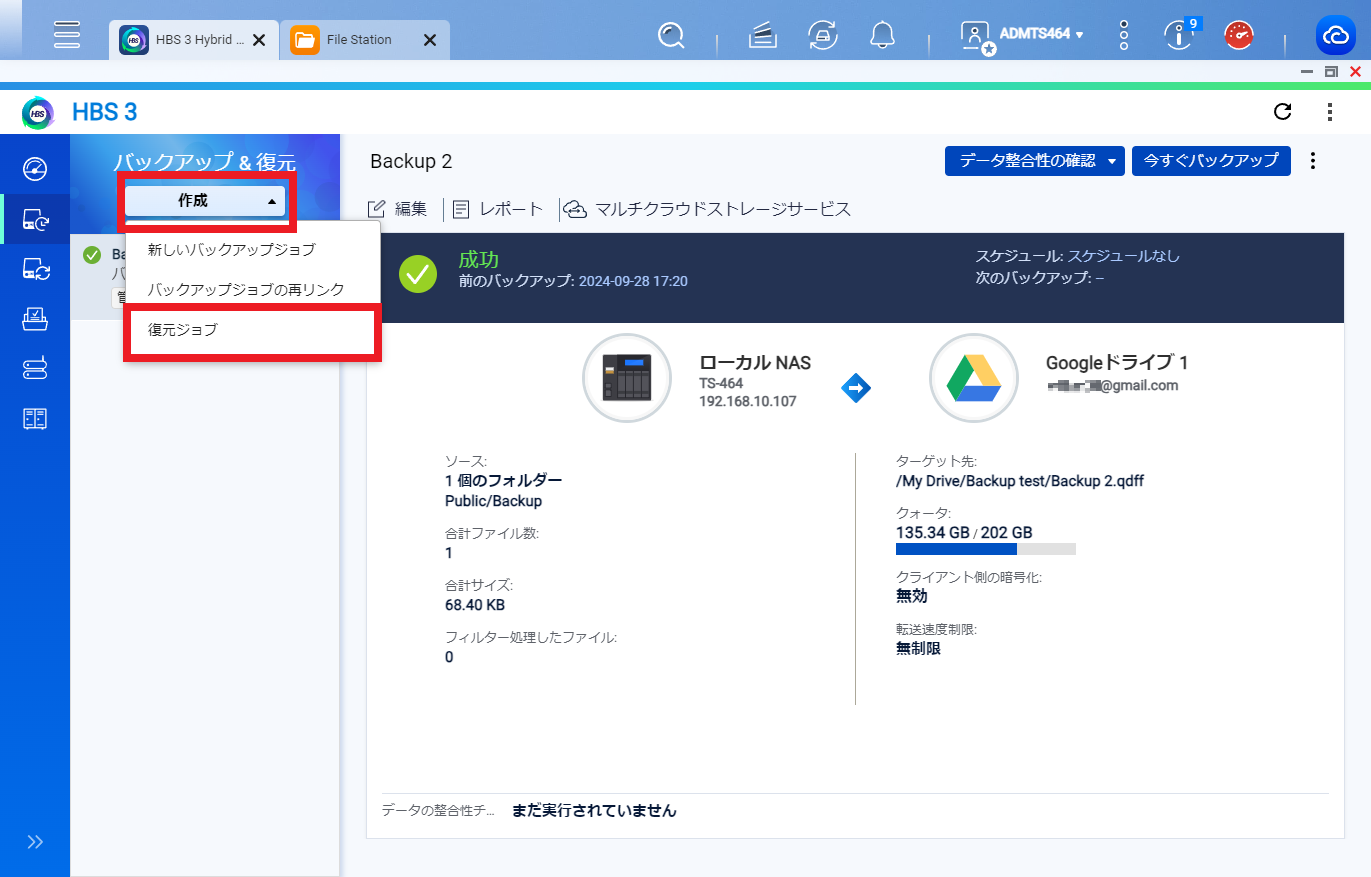Maximize the HBS 3 window
Viewport: 1371px width, 877px height.
[x=1331, y=71]
